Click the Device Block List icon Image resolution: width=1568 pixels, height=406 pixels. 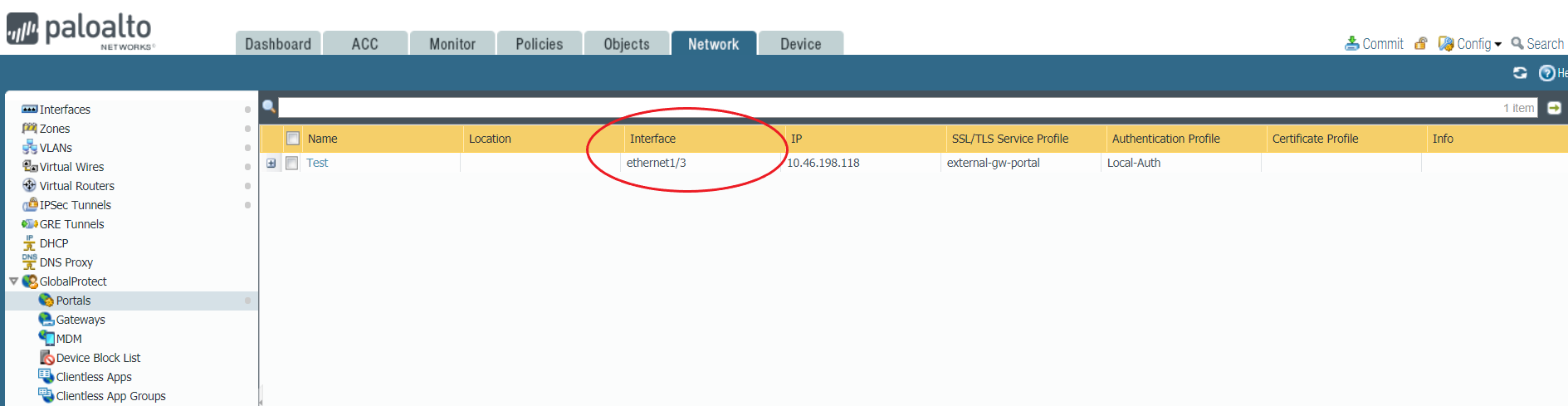tap(46, 358)
